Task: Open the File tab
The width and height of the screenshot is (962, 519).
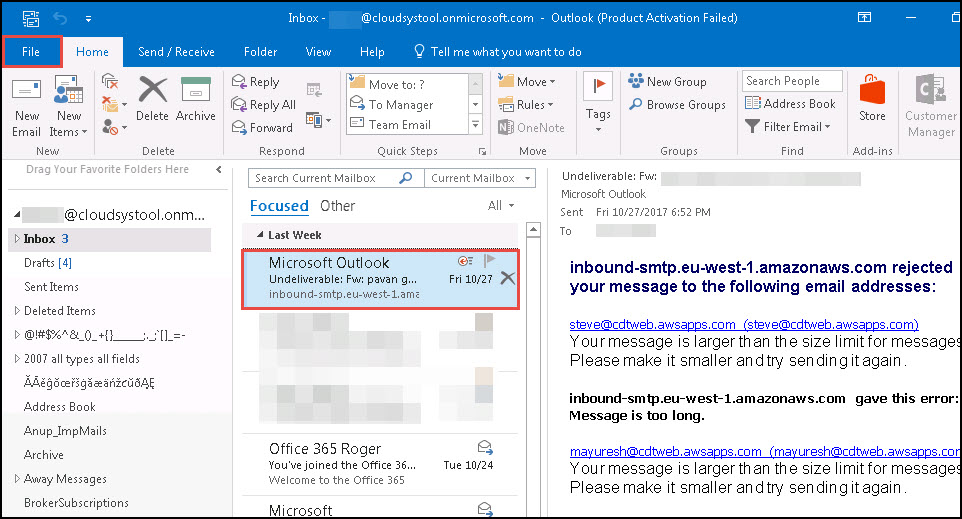Action: coord(31,52)
